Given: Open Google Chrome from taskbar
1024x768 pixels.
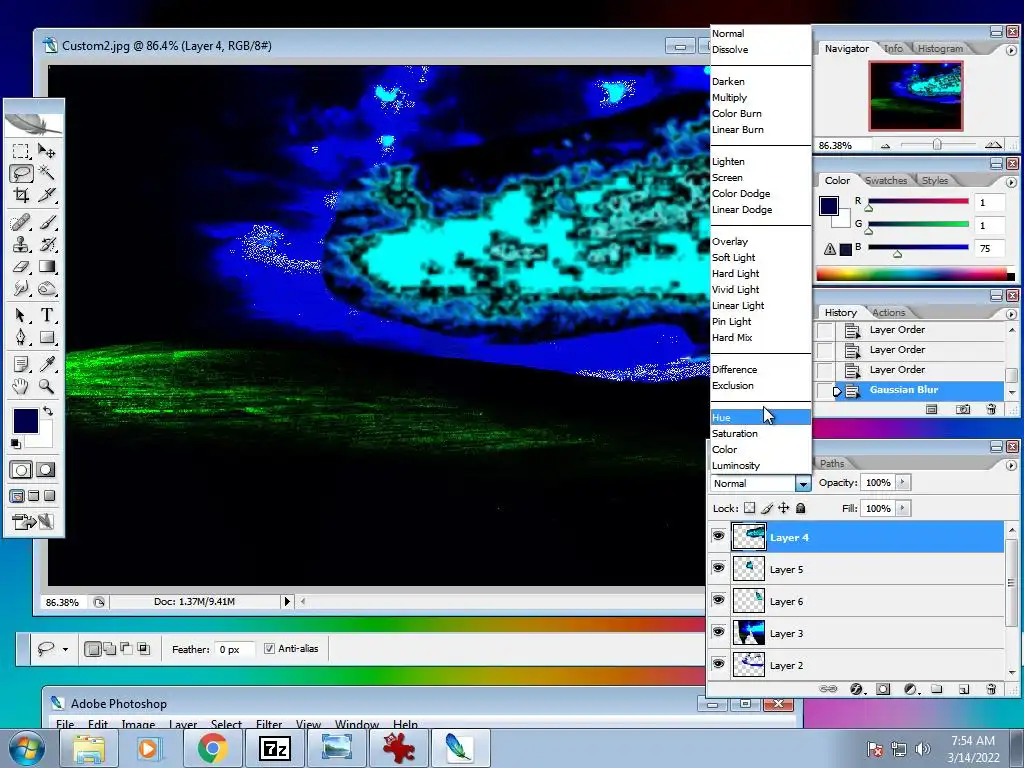Looking at the screenshot, I should coord(212,748).
